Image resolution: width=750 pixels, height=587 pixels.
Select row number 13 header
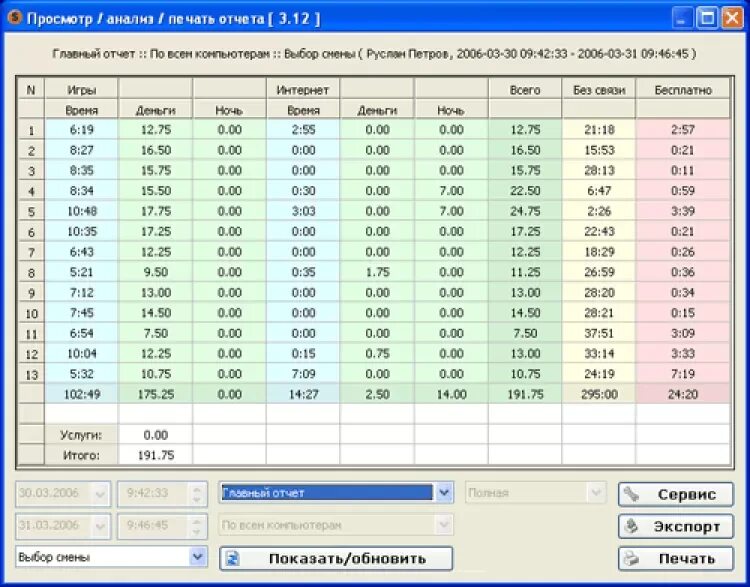31,374
